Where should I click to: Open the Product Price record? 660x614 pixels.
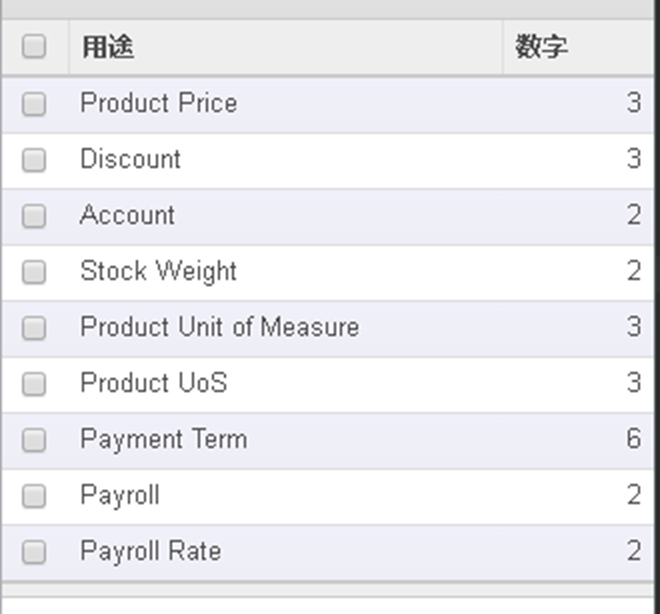[159, 103]
